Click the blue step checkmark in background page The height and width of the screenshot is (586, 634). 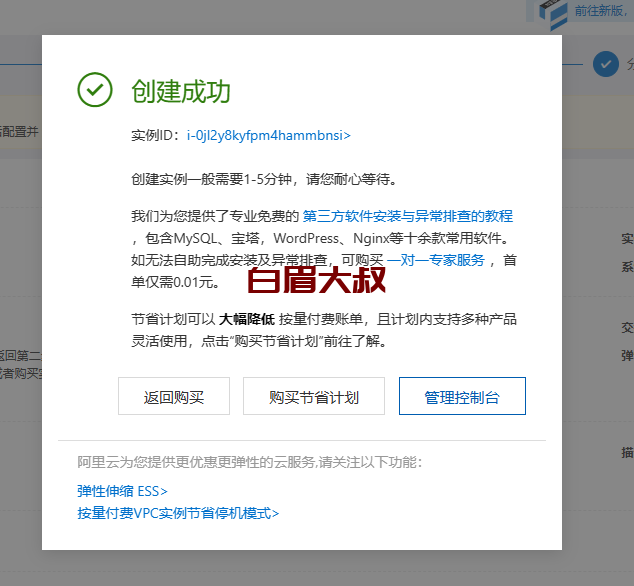(606, 64)
